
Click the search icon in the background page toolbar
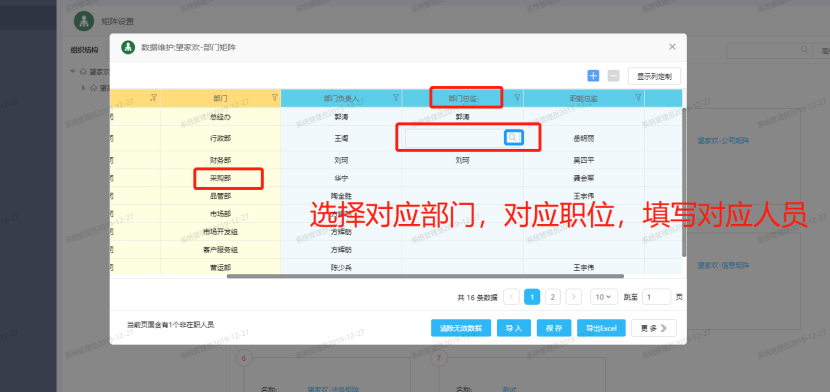coord(805,50)
